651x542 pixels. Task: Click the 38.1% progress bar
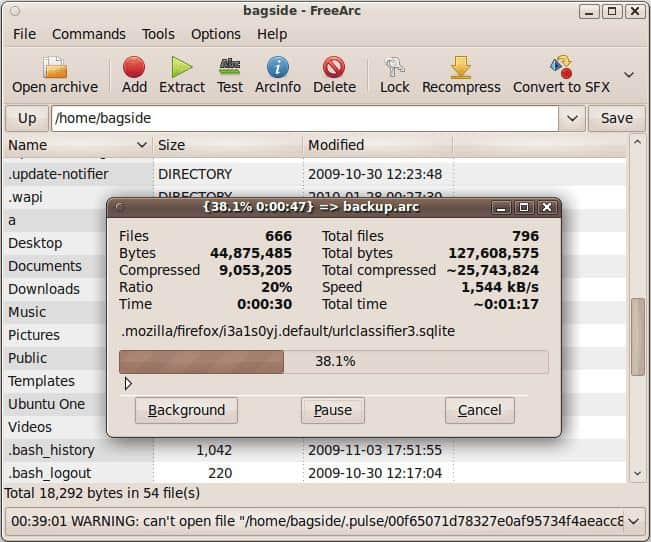click(334, 362)
